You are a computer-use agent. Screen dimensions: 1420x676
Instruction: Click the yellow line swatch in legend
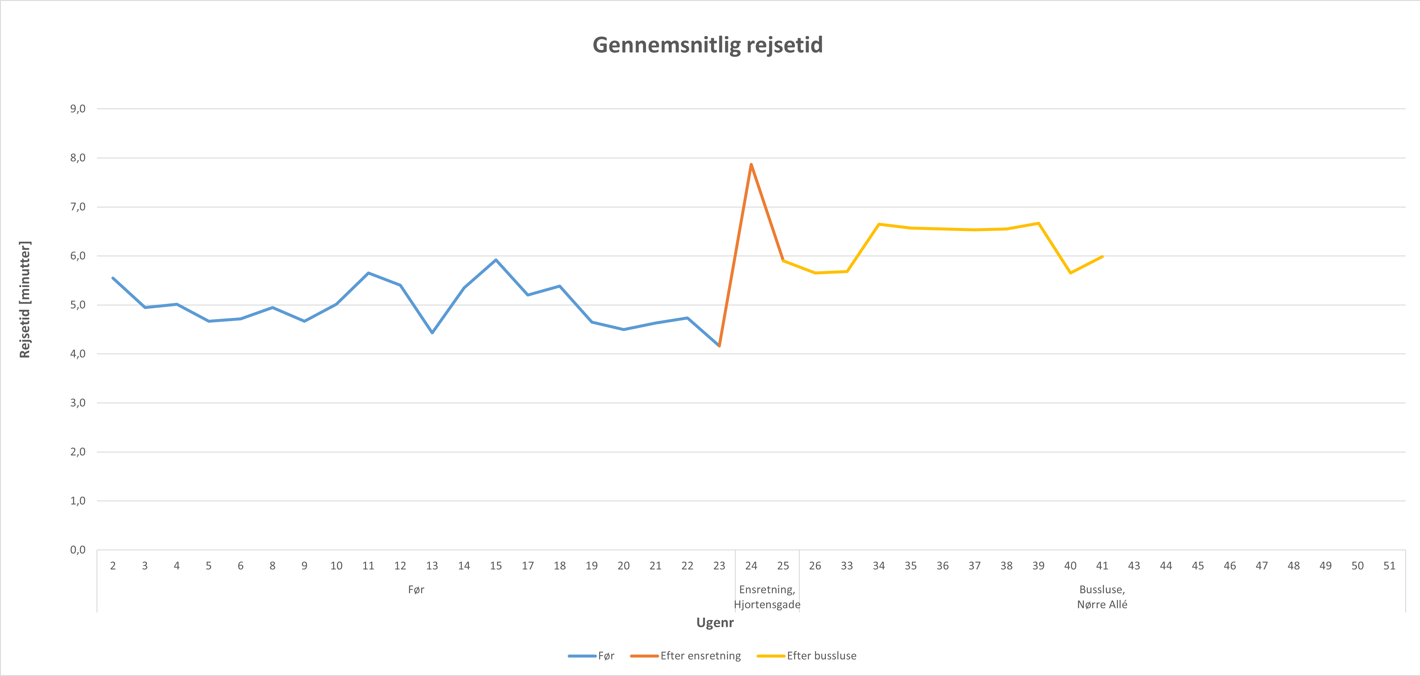(x=770, y=656)
